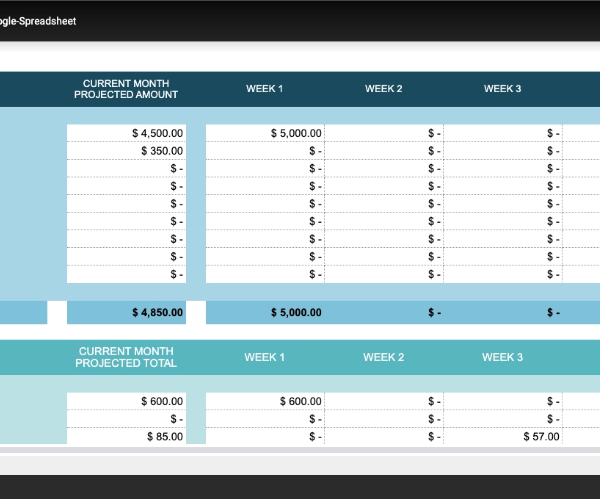Select the Current Month Projected Total header
This screenshot has height=499, width=600.
[126, 357]
